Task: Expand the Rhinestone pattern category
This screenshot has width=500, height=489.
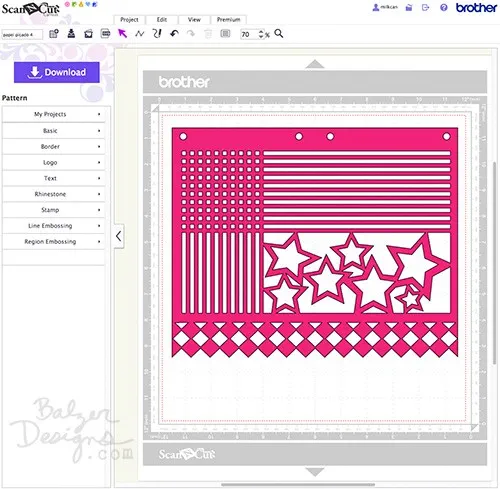Action: (53, 194)
